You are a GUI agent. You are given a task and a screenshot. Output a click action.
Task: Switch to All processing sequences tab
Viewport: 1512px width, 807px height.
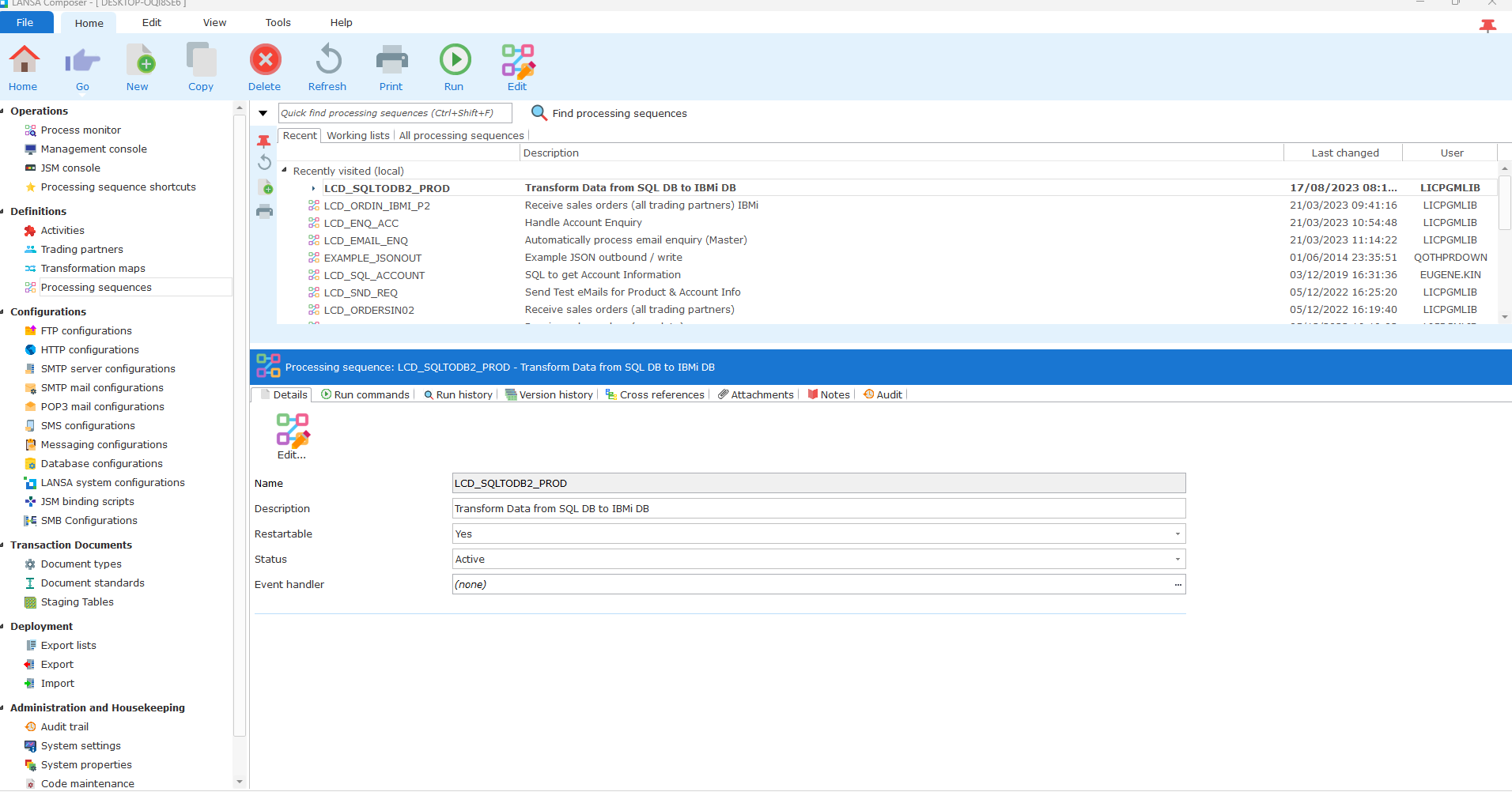461,135
